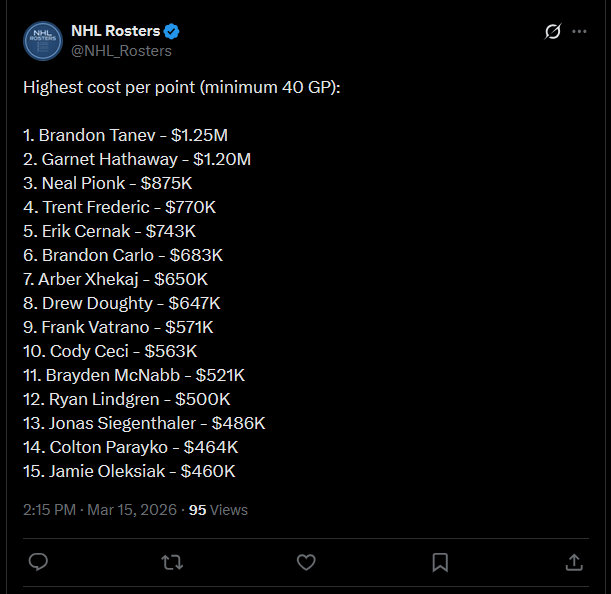The image size is (611, 594).
Task: Click the Reply speech bubble icon
Action: 38,562
